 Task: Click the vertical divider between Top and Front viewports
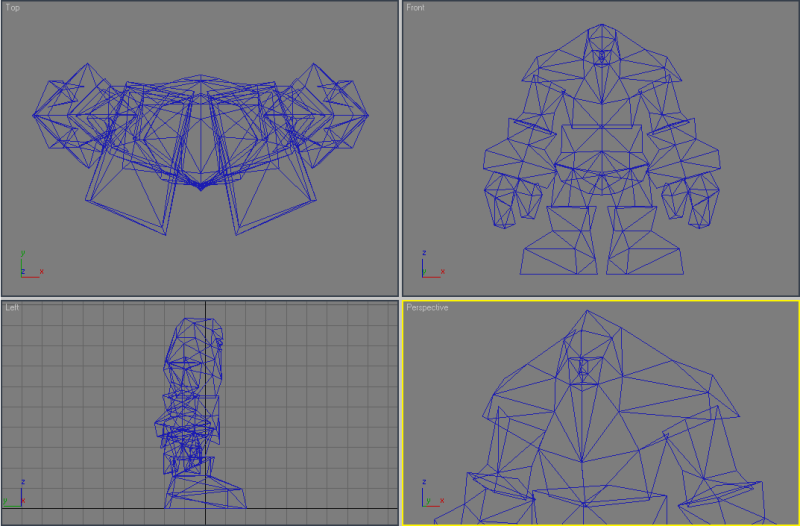point(400,148)
